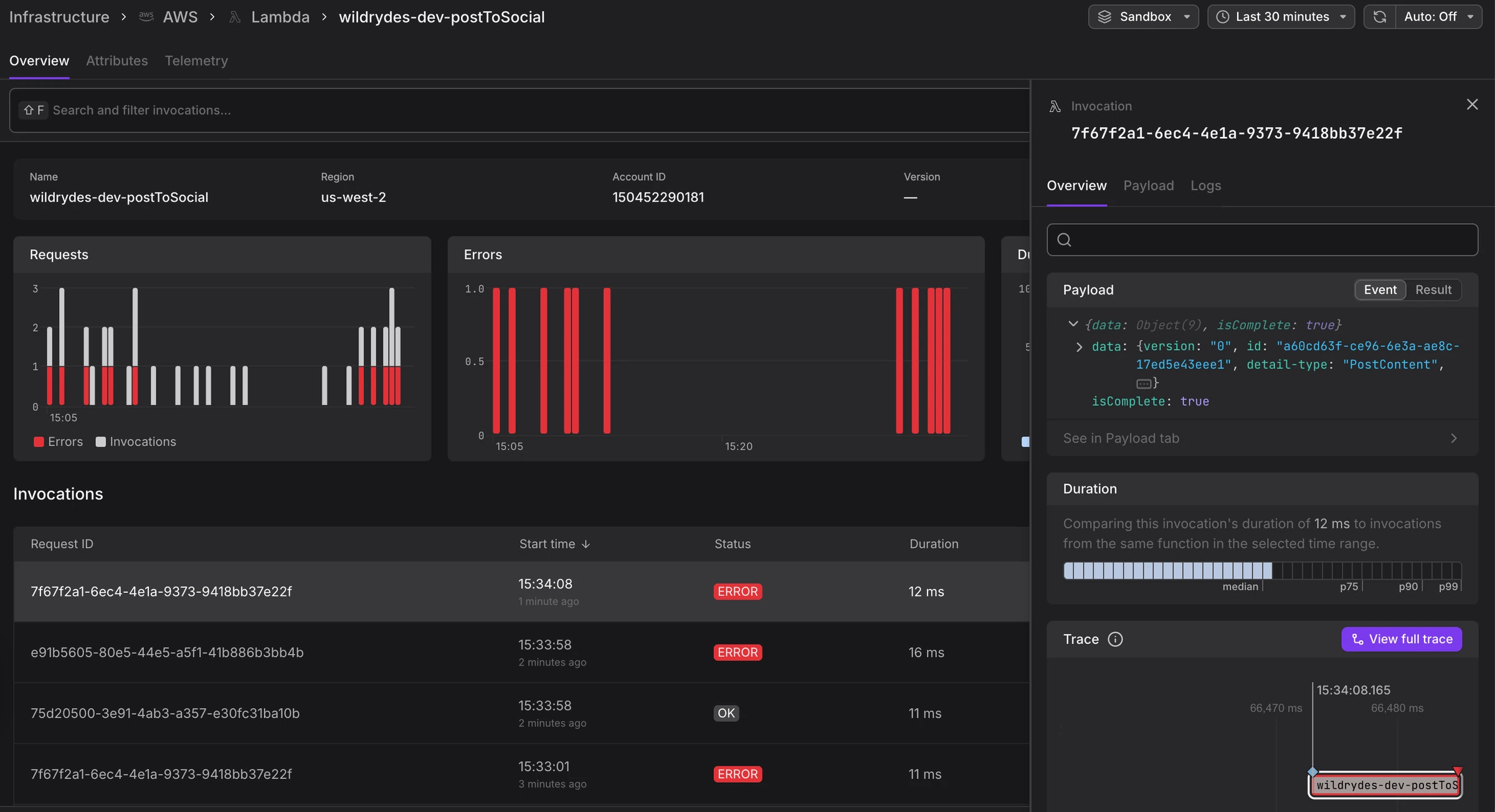
Task: Collapse the root payload object
Action: [1073, 324]
